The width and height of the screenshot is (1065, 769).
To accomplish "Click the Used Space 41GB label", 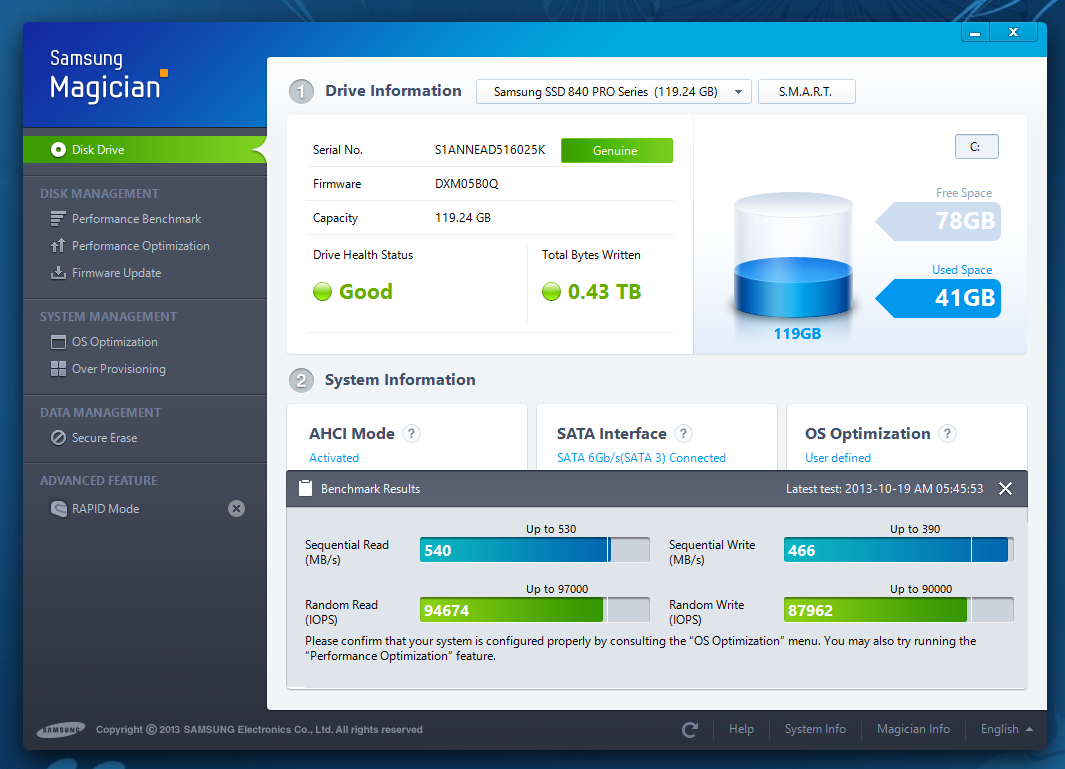I will (938, 298).
